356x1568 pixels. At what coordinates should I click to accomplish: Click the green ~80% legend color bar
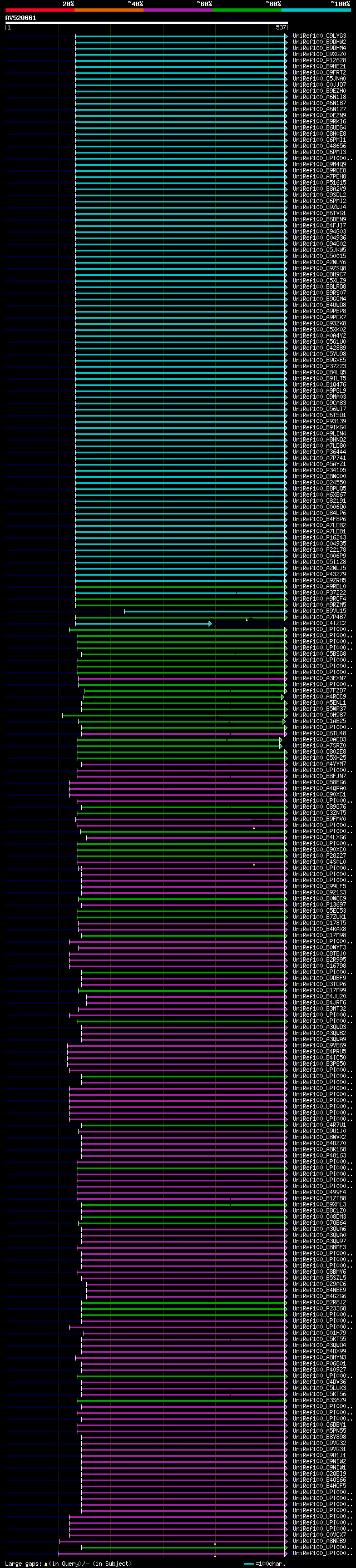pos(247,10)
